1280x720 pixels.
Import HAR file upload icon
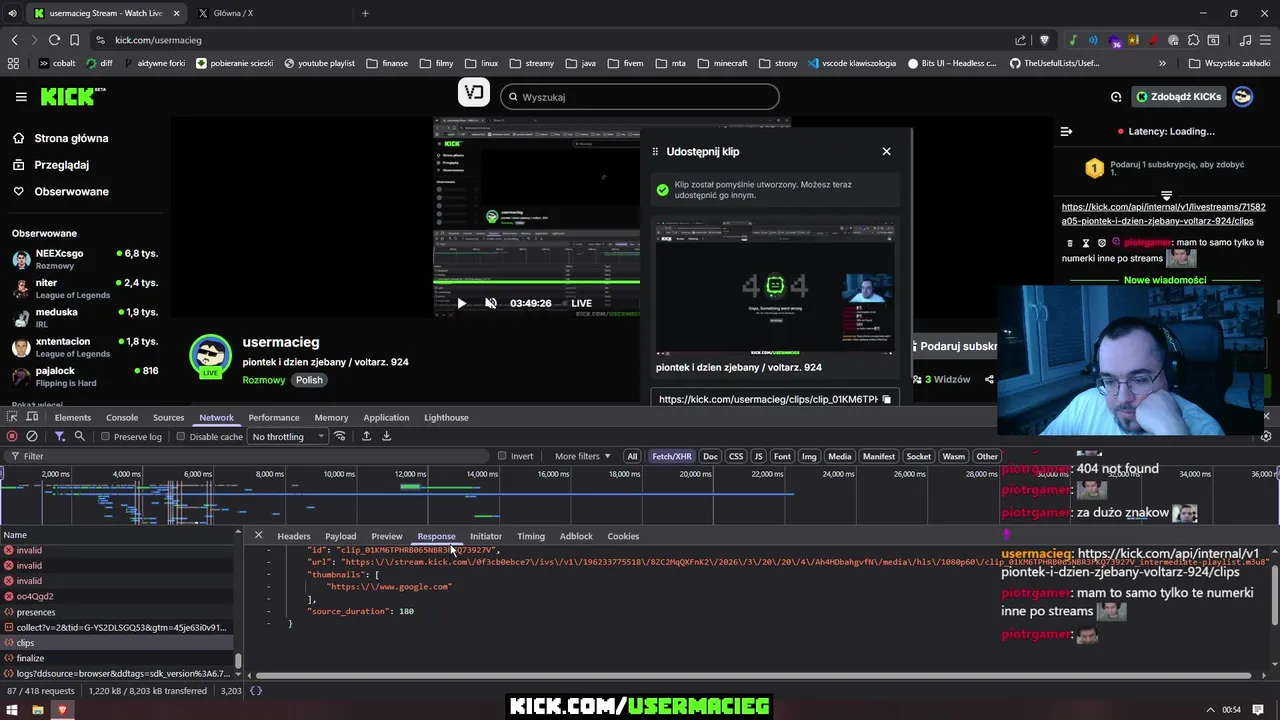tap(366, 436)
